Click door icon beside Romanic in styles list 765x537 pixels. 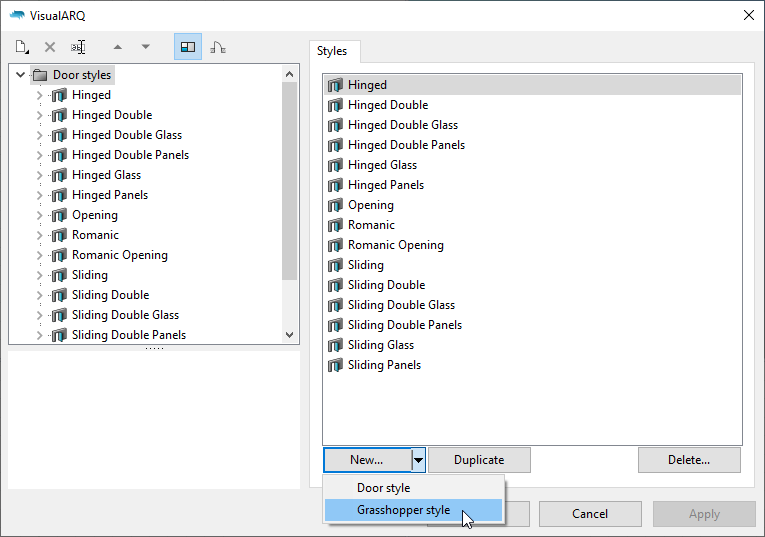335,225
